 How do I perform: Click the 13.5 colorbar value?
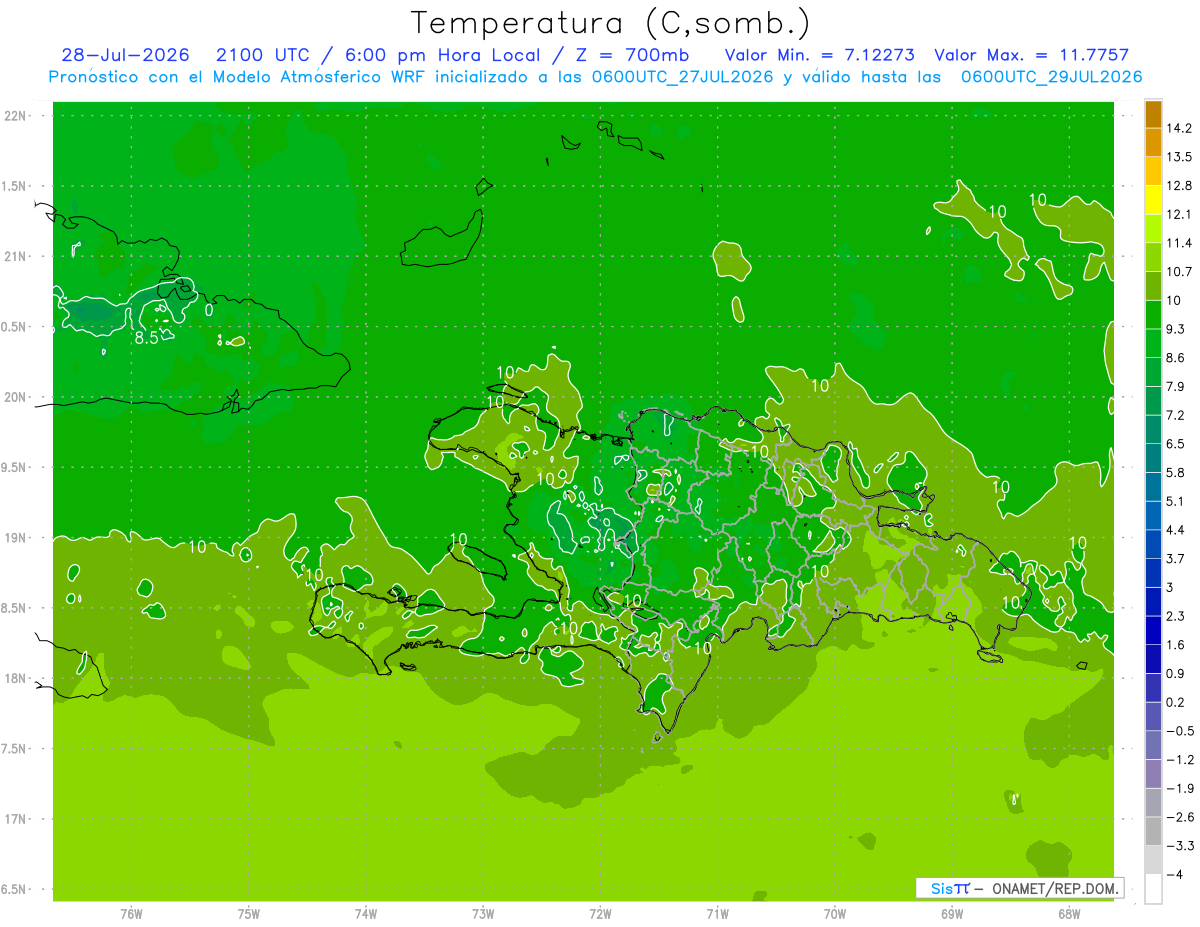point(1179,157)
